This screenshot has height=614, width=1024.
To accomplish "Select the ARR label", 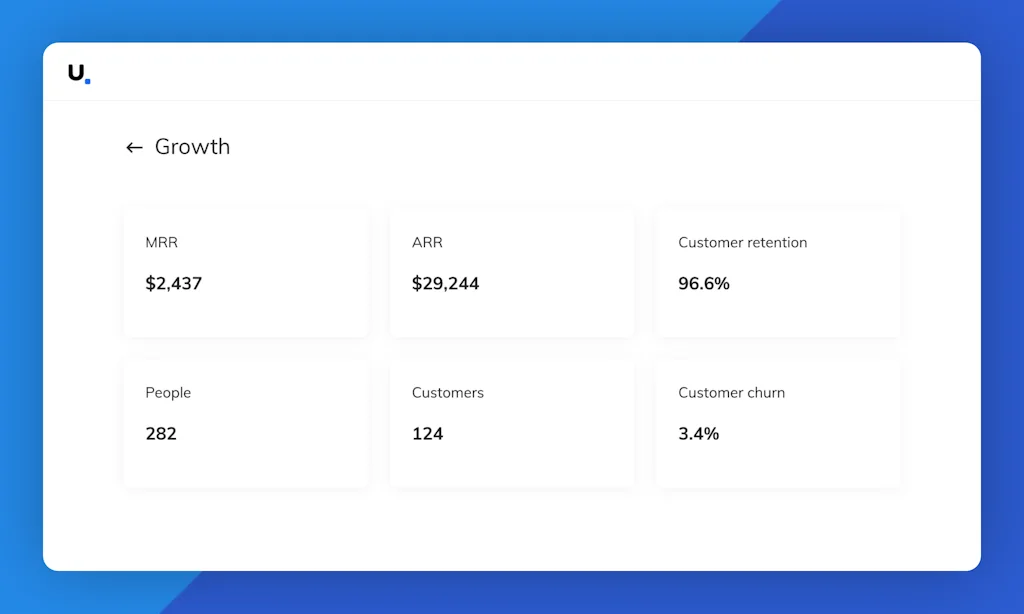I will click(x=427, y=243).
